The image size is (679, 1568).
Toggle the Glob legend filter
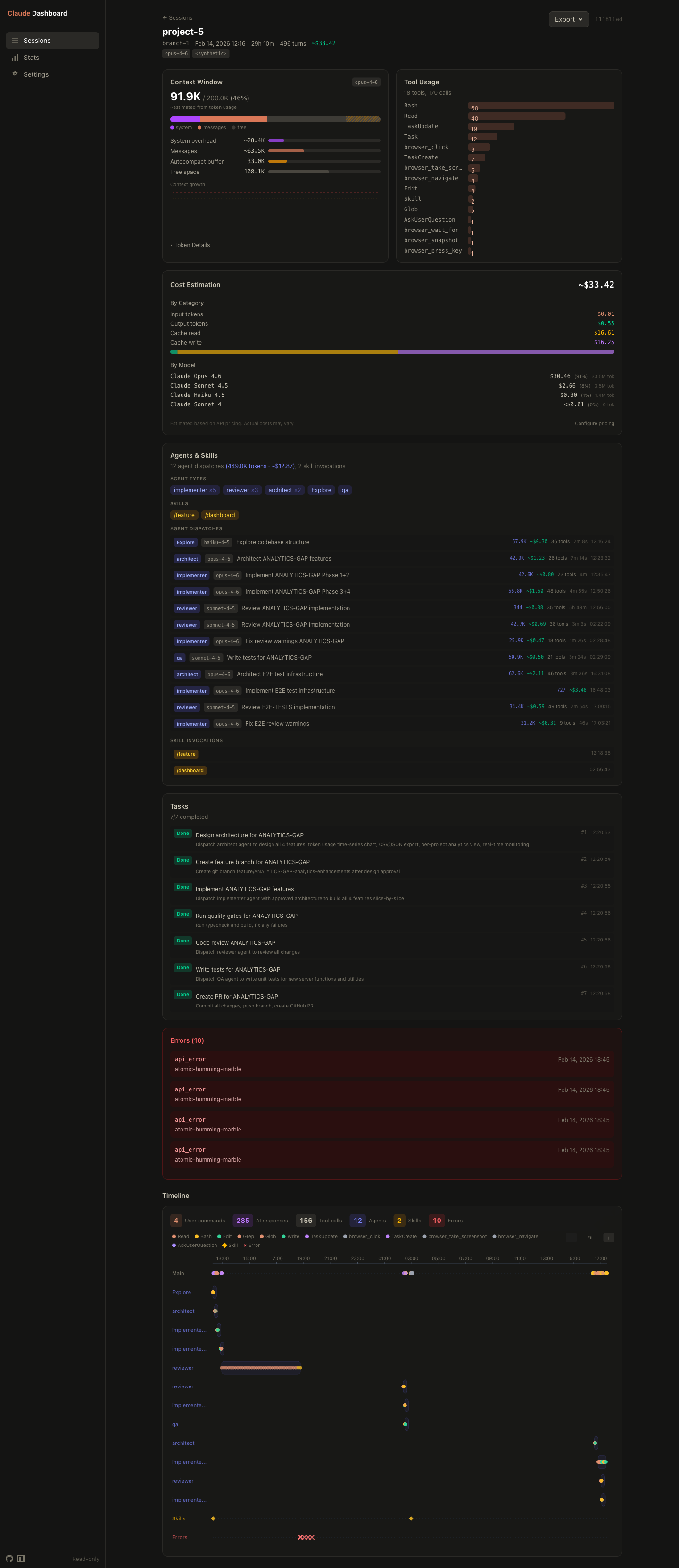pos(267,1236)
